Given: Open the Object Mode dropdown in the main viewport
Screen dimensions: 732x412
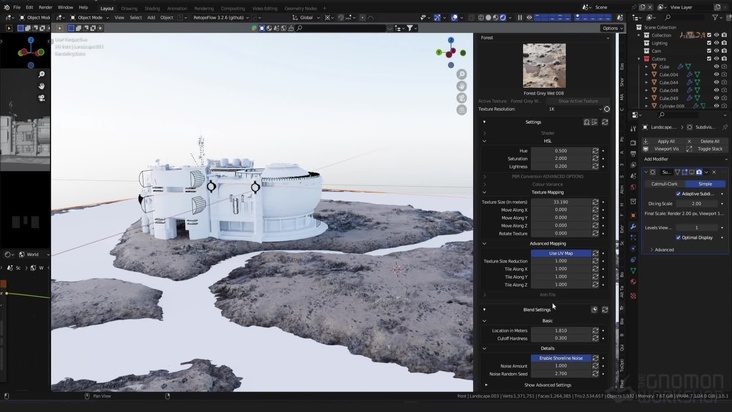Looking at the screenshot, I should (x=89, y=18).
